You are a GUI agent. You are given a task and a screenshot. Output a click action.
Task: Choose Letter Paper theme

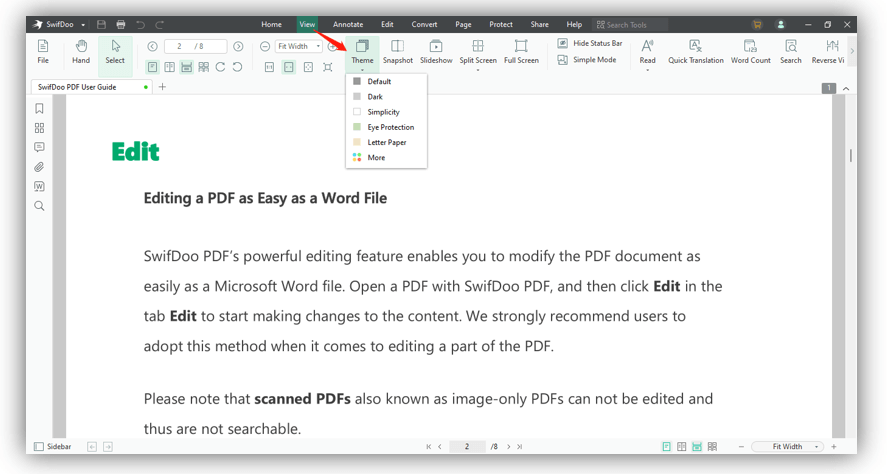click(x=386, y=143)
